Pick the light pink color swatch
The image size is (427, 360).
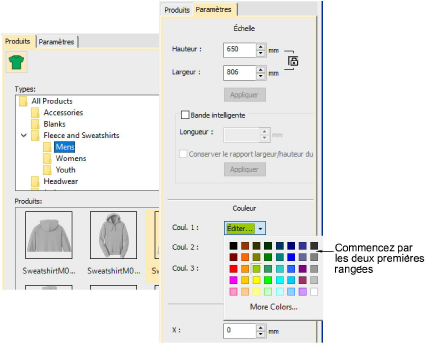click(x=233, y=292)
